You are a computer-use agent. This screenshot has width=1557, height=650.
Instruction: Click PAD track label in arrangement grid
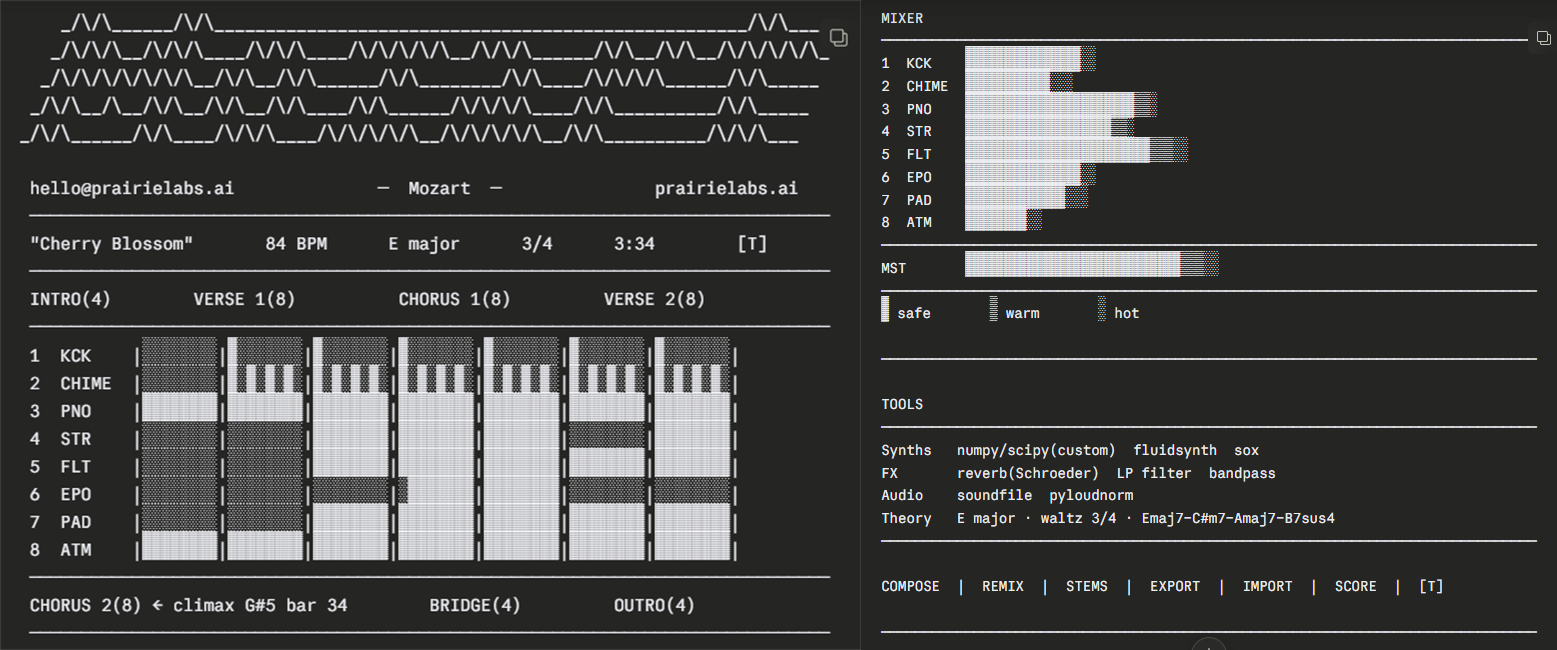[75, 522]
